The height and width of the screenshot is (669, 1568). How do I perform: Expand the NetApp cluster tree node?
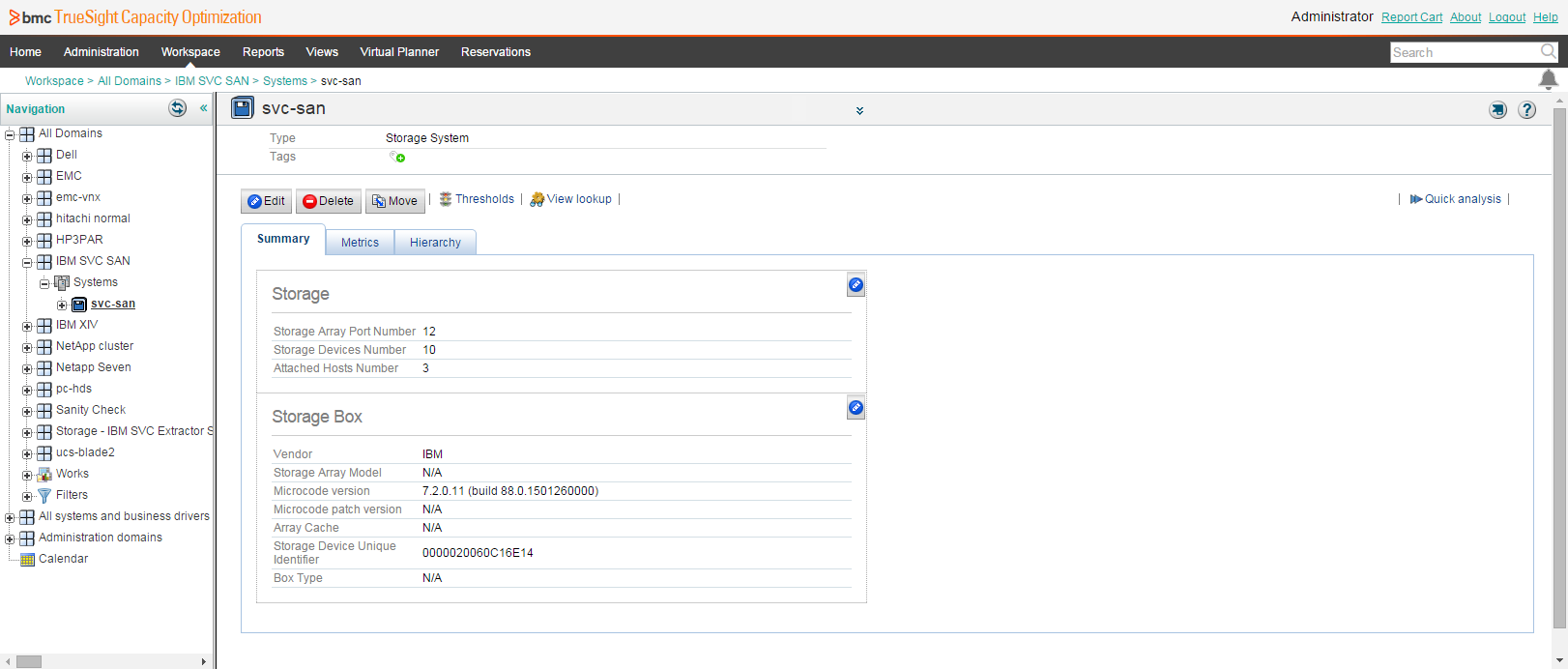coord(27,347)
